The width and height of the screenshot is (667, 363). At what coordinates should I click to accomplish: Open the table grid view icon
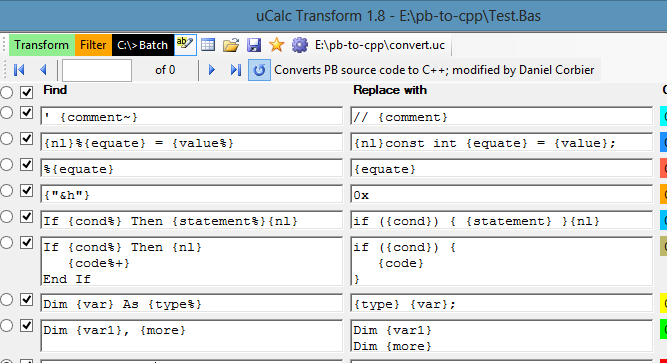pyautogui.click(x=208, y=45)
